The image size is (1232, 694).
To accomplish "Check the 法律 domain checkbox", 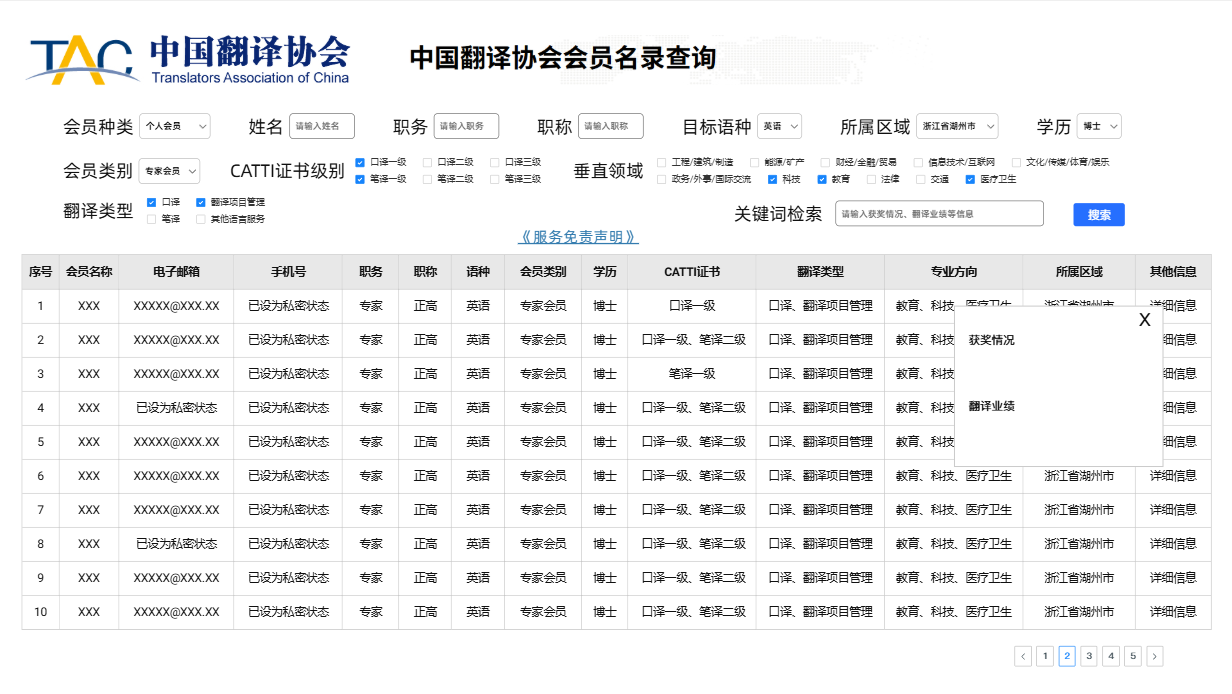I will pyautogui.click(x=871, y=180).
